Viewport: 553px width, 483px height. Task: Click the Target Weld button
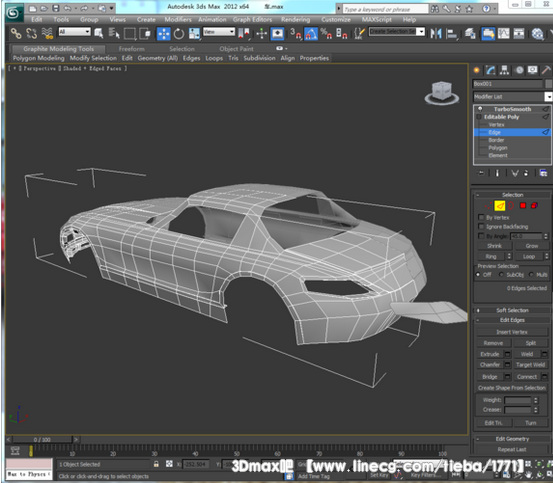(x=530, y=365)
